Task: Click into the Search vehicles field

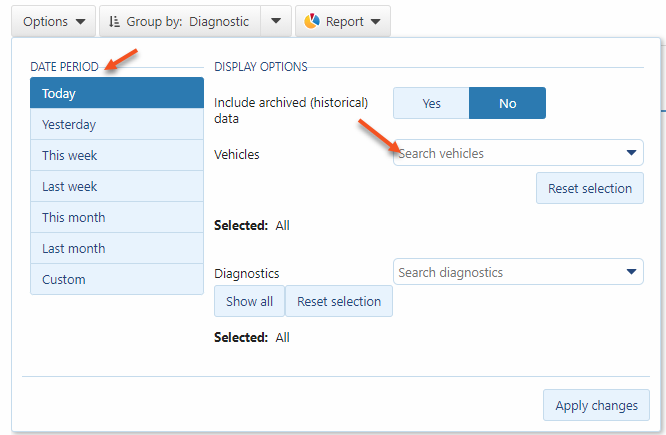Action: pyautogui.click(x=505, y=153)
